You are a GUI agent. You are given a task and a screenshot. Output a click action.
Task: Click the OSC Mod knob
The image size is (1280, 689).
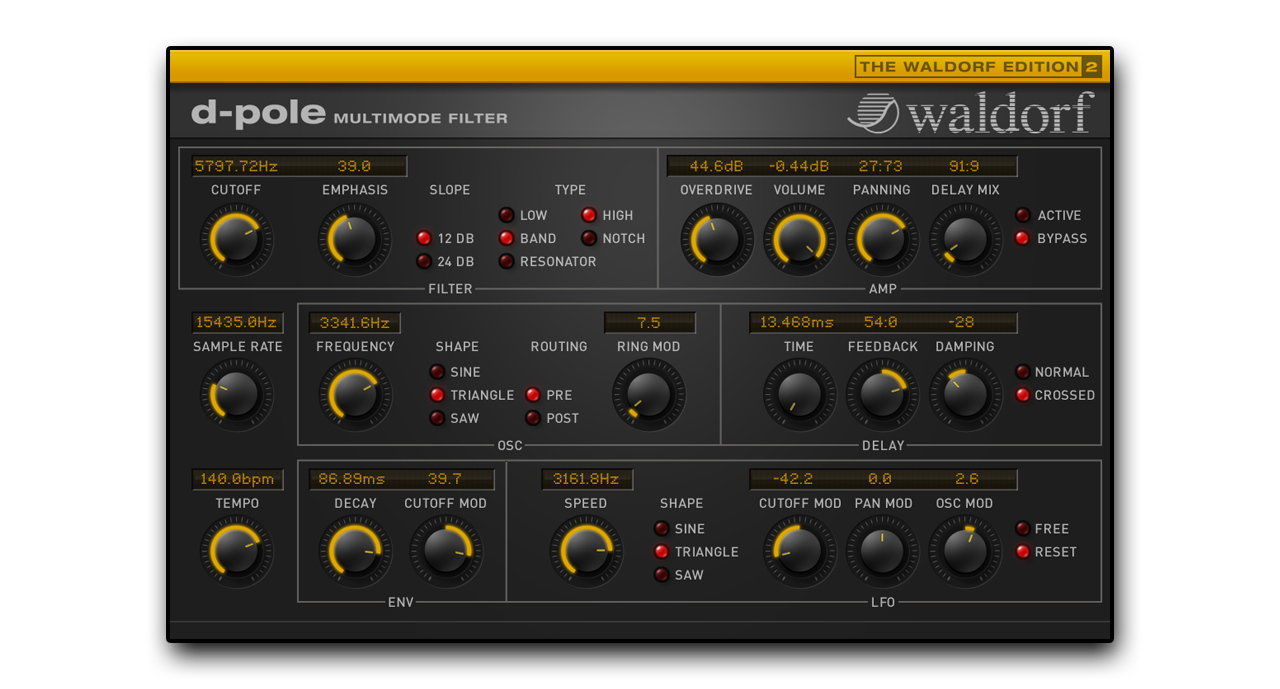click(x=966, y=552)
